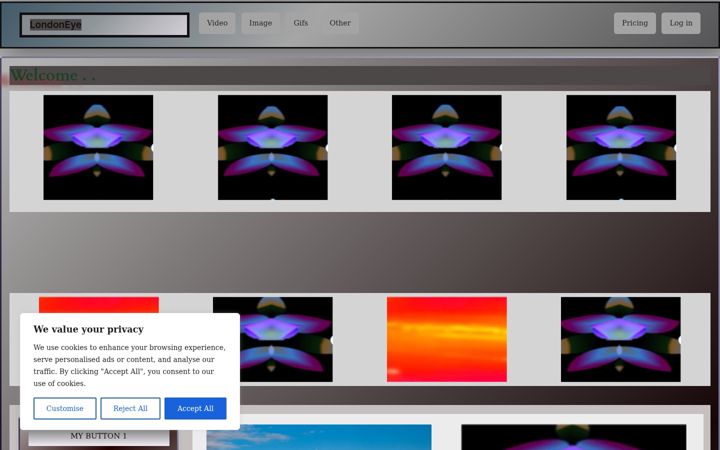Click the LondonEye search field

tap(104, 25)
